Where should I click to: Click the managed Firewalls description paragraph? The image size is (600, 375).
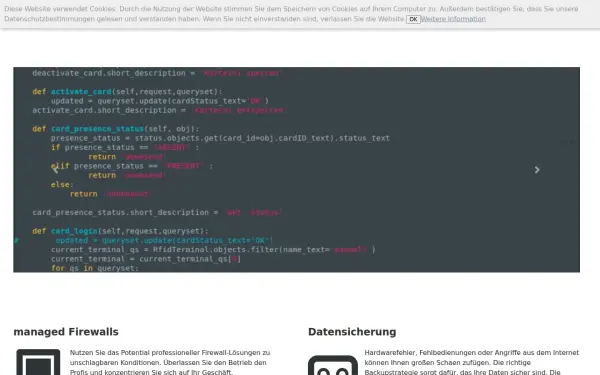[x=170, y=362]
